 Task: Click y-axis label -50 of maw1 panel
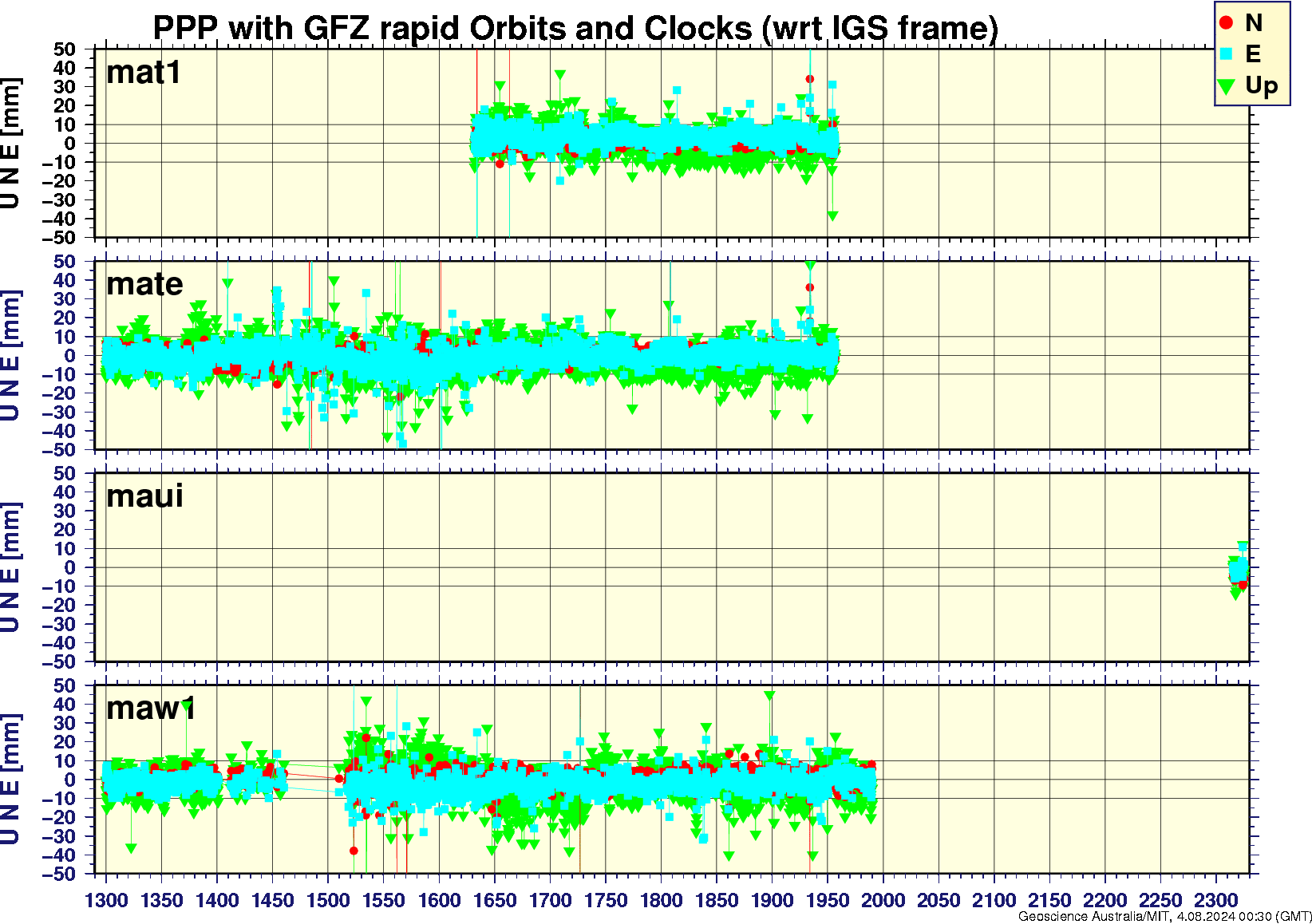point(59,874)
